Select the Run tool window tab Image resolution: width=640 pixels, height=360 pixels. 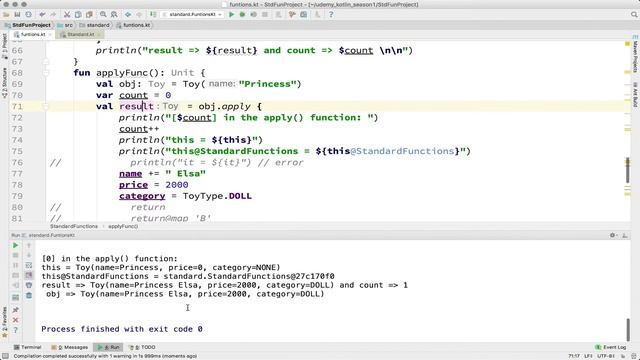click(109, 347)
